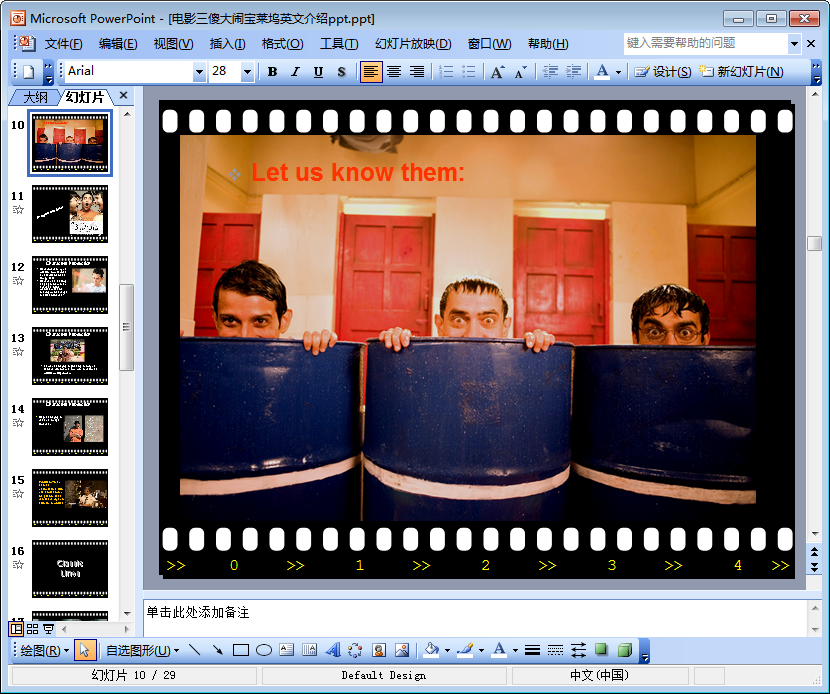Insert picture from file
Screen dimensions: 830x694
pyautogui.click(x=402, y=650)
